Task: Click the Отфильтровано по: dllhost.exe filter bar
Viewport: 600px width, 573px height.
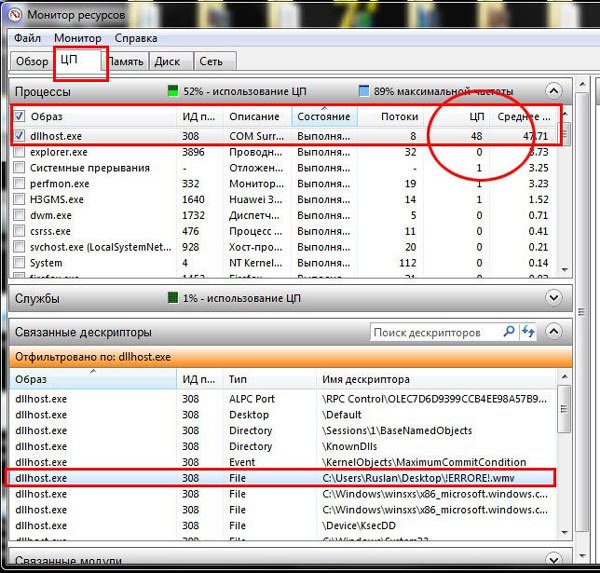Action: point(290,357)
